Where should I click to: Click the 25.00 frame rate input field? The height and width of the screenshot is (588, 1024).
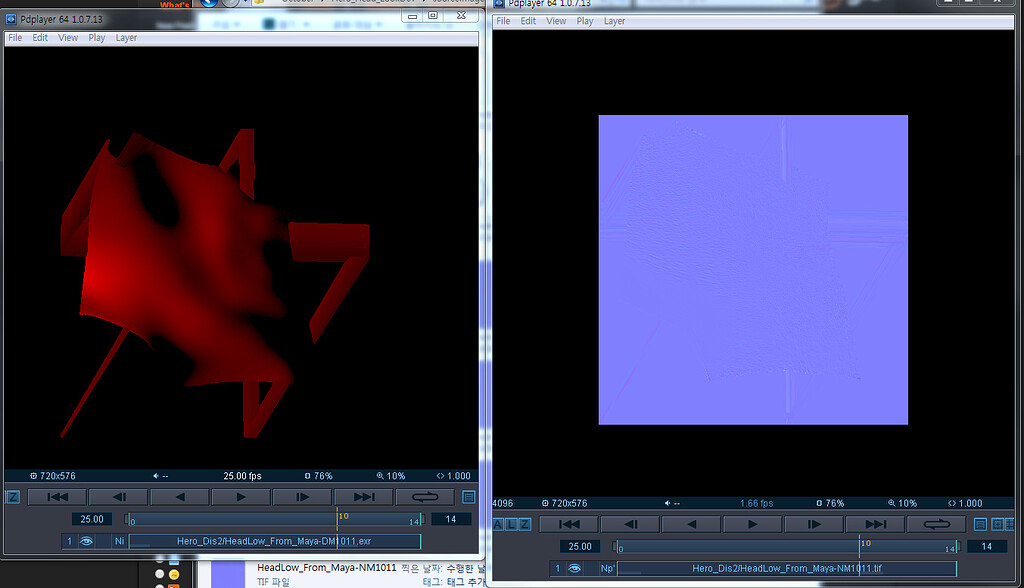pyautogui.click(x=92, y=519)
